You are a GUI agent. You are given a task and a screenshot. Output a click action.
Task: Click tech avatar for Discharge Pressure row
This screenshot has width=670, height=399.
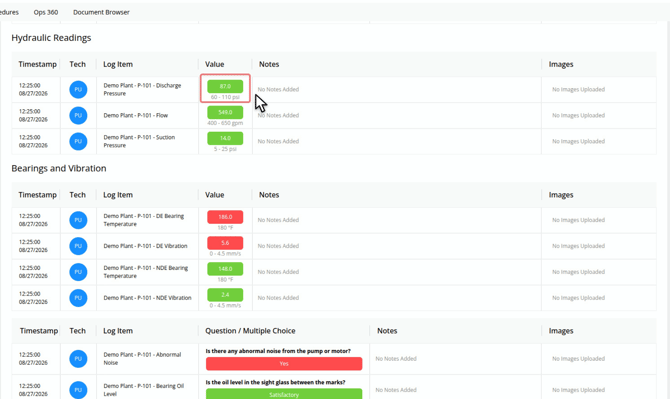[x=78, y=90]
